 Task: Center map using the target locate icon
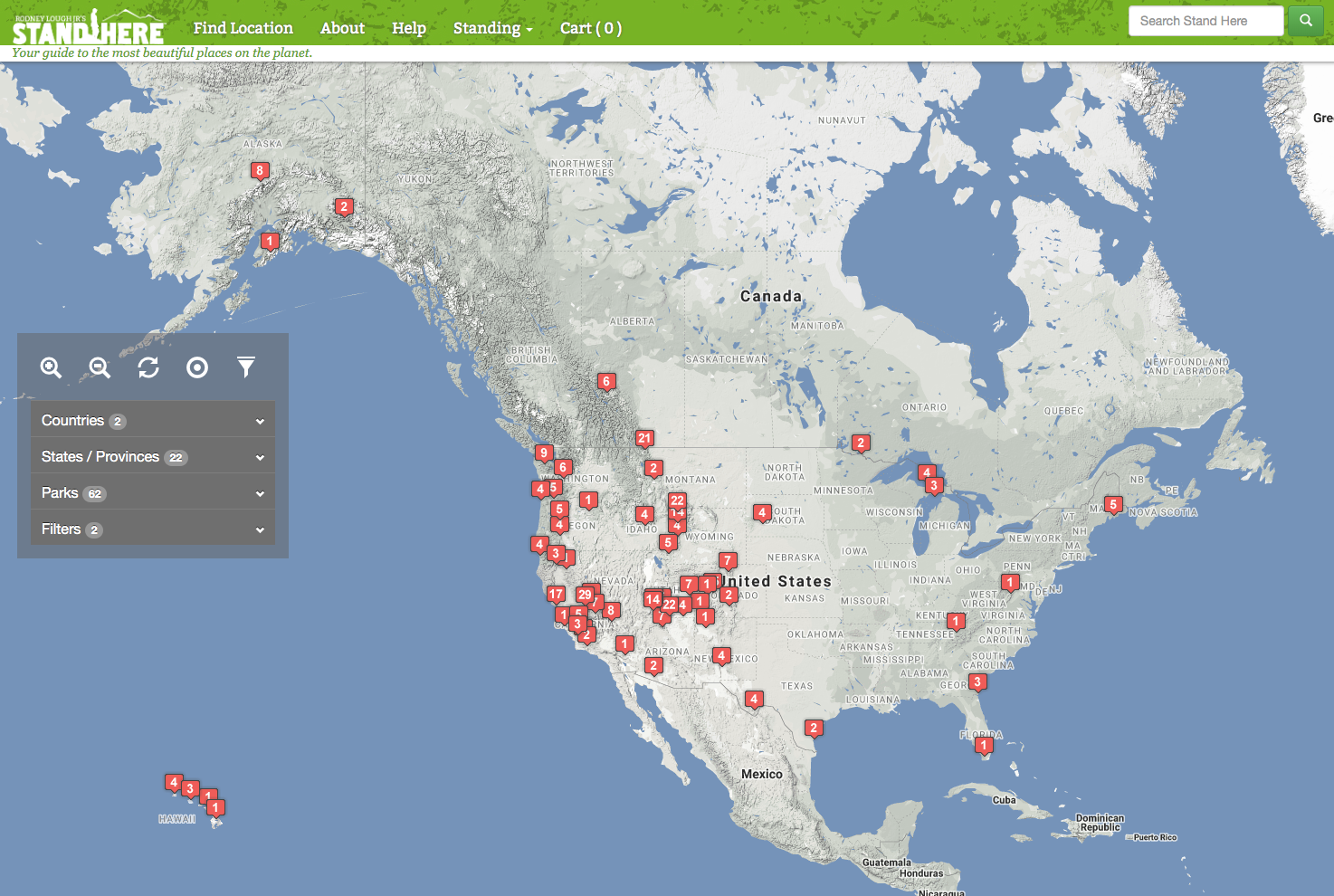click(197, 367)
